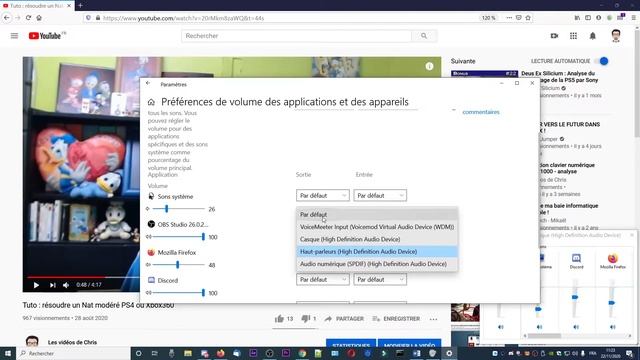
Task: Skip to the next video
Action: pos(52,285)
